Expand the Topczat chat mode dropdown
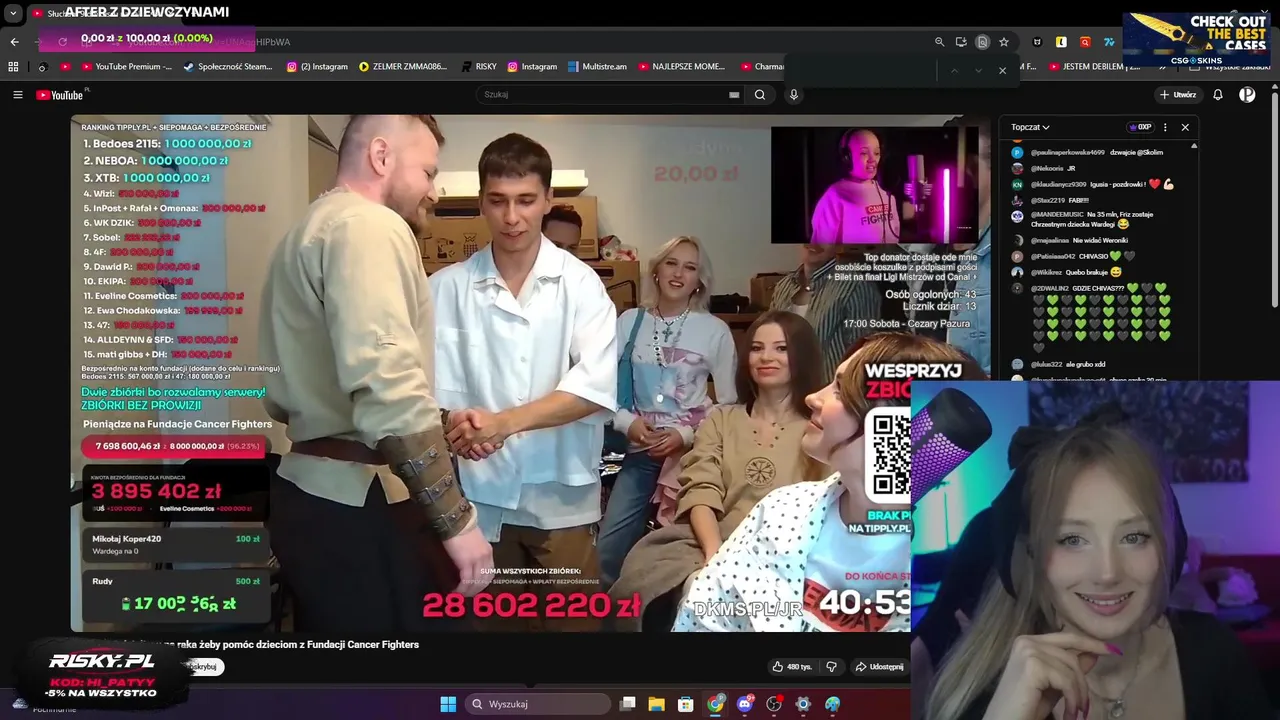 tap(1030, 127)
